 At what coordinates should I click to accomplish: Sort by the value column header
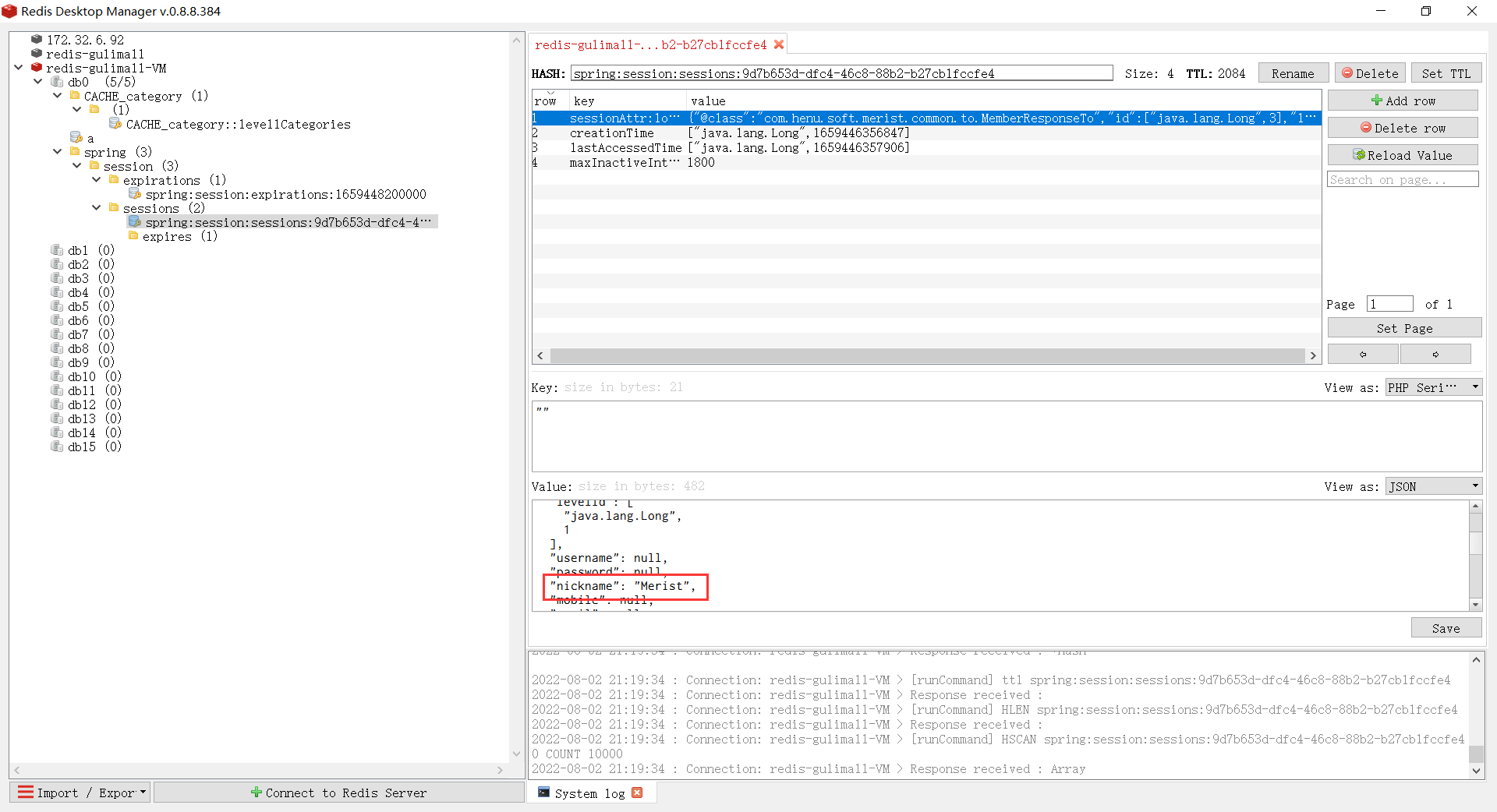click(x=1003, y=101)
